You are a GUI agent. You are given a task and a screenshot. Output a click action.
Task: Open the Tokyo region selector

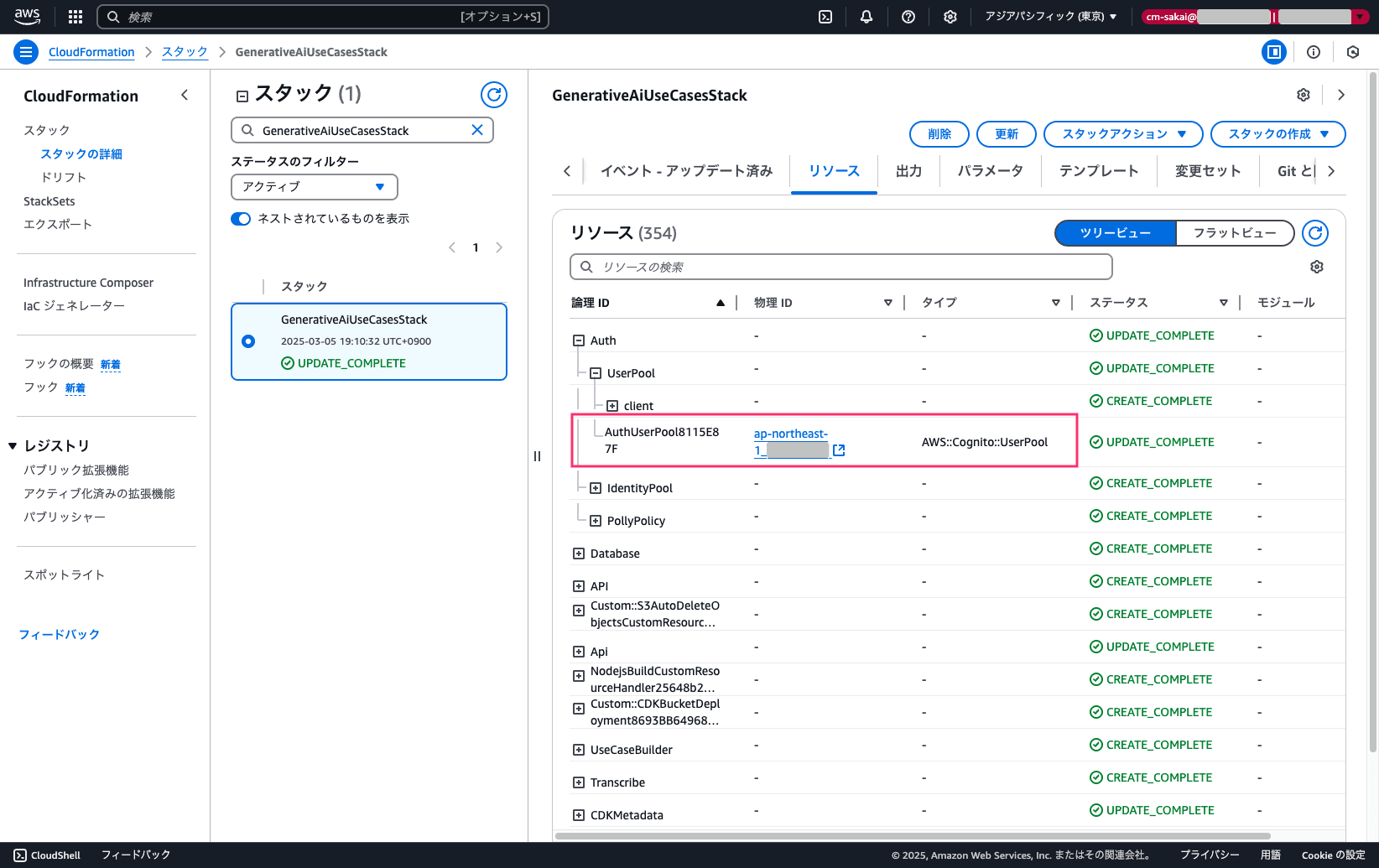[1051, 17]
